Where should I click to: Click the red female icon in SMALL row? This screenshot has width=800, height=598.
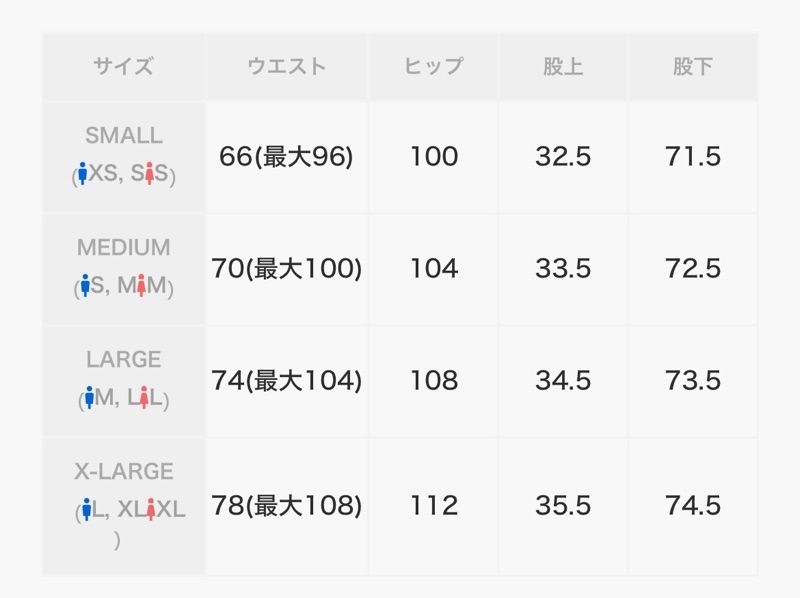tap(149, 173)
